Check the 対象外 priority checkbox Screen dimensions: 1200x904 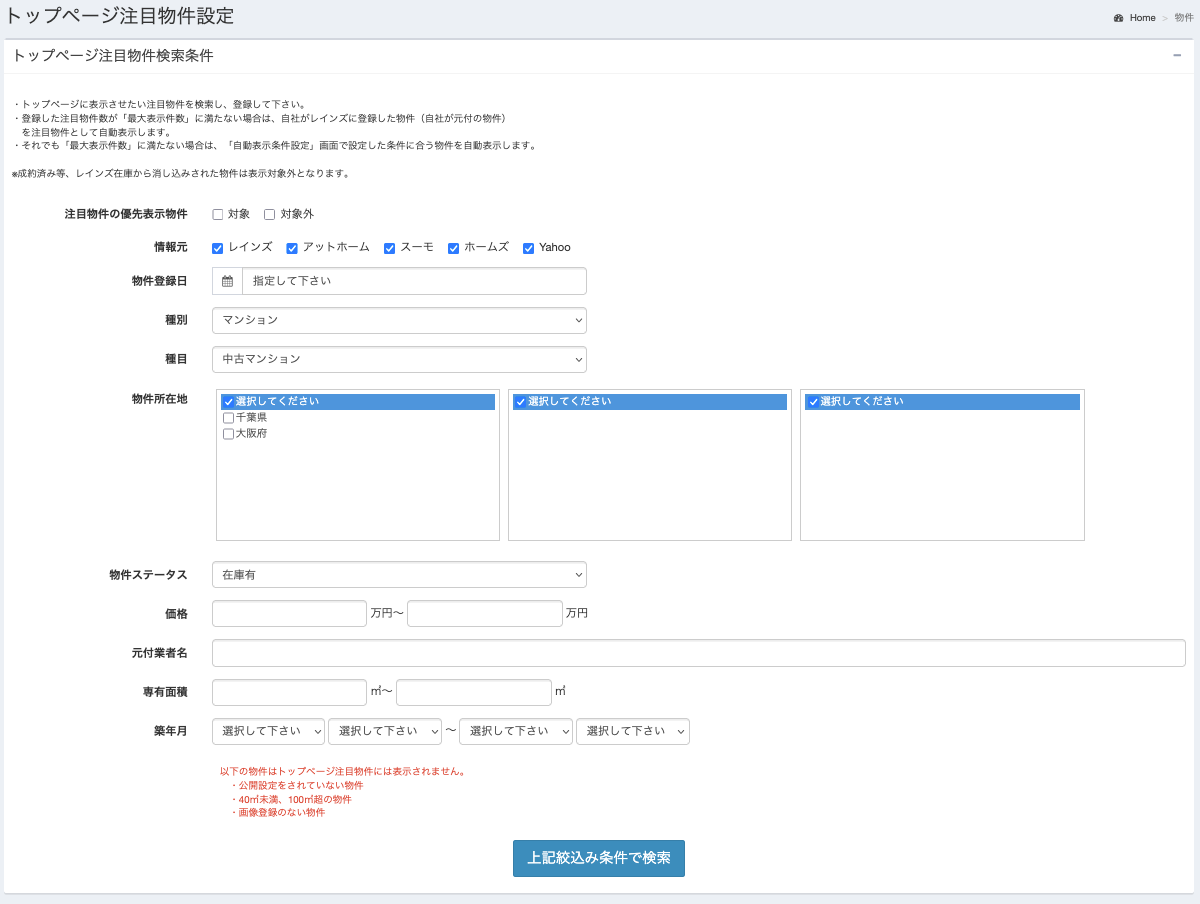click(269, 214)
